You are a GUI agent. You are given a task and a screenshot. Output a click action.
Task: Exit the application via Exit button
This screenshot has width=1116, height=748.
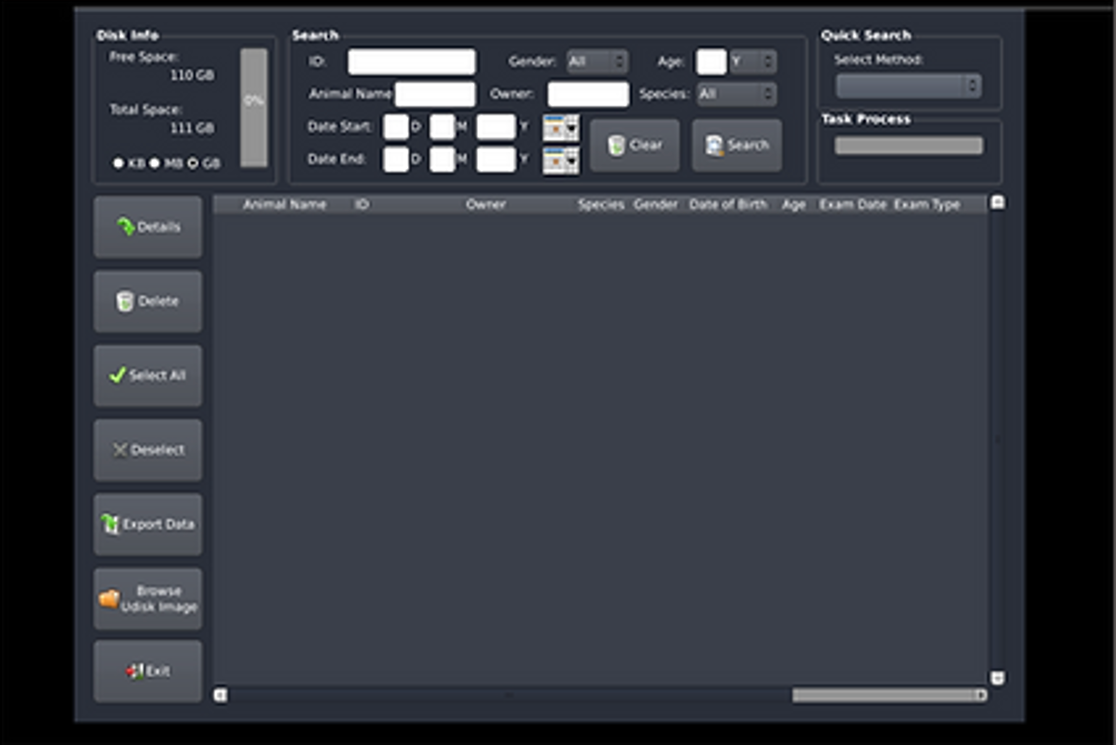pos(147,671)
